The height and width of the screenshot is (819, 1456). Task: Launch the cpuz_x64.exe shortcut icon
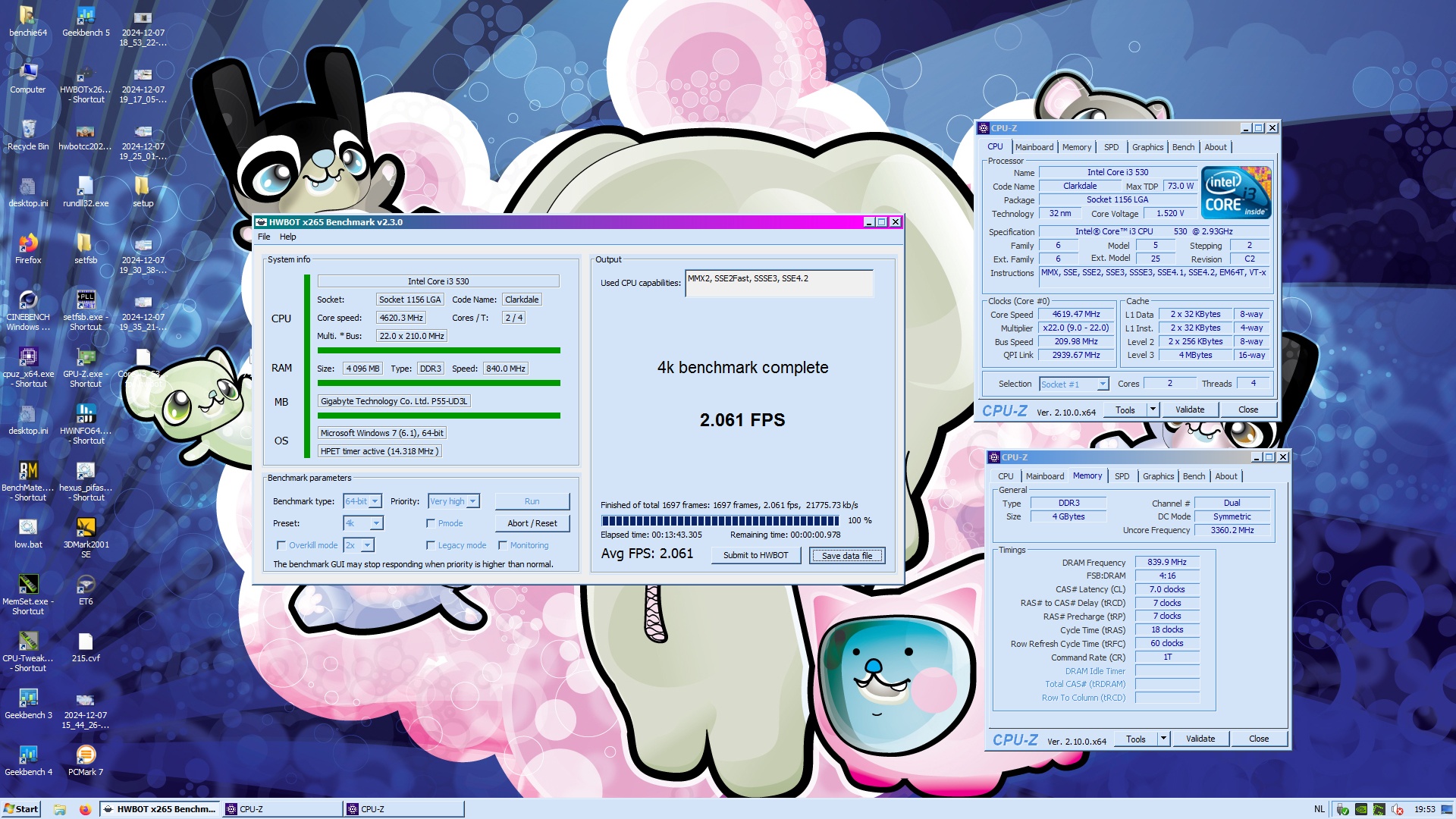tap(28, 367)
